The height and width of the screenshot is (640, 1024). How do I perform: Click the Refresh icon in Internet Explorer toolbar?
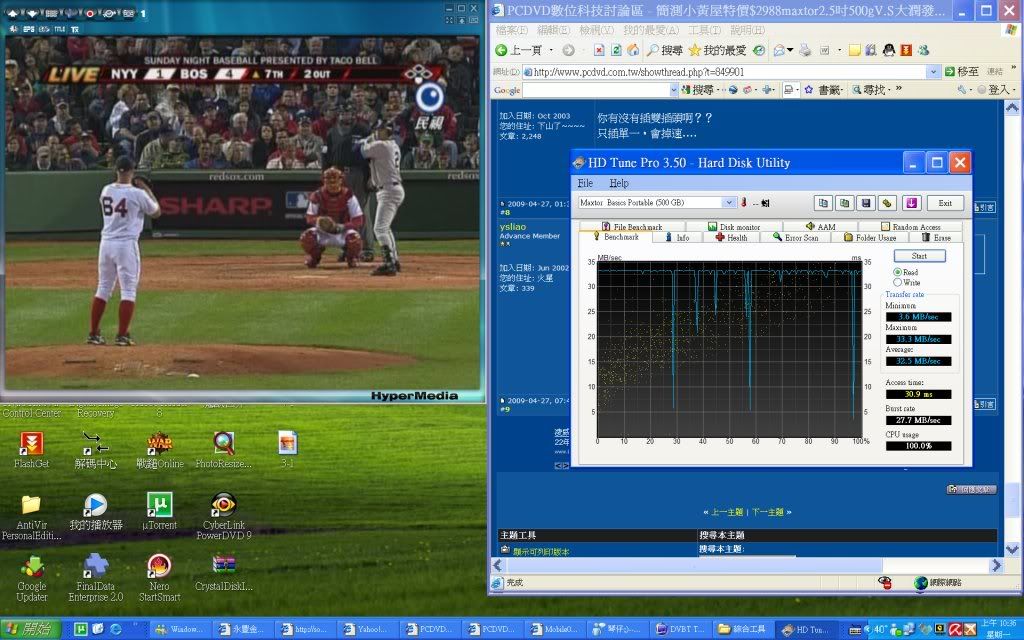point(616,50)
